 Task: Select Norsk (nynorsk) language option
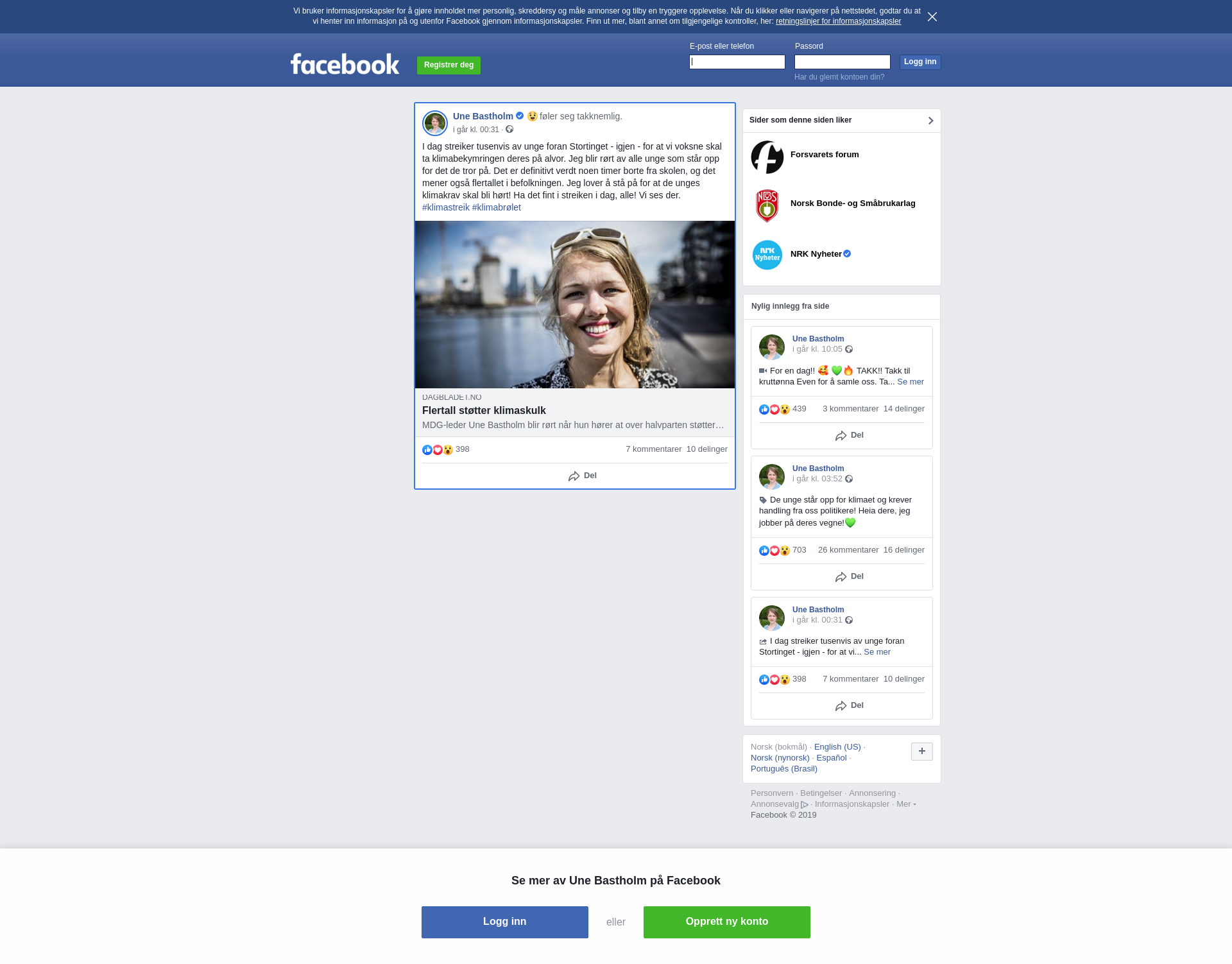[780, 758]
